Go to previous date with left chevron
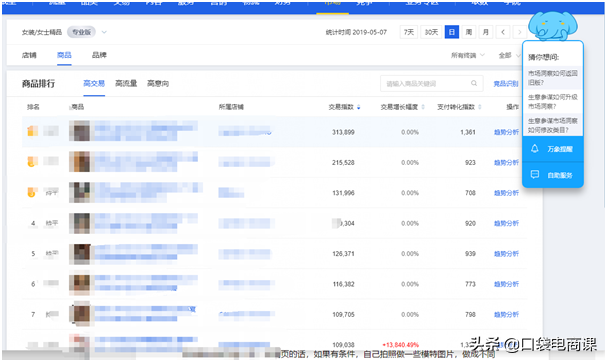Image resolution: width=607 pixels, height=362 pixels. coord(503,32)
